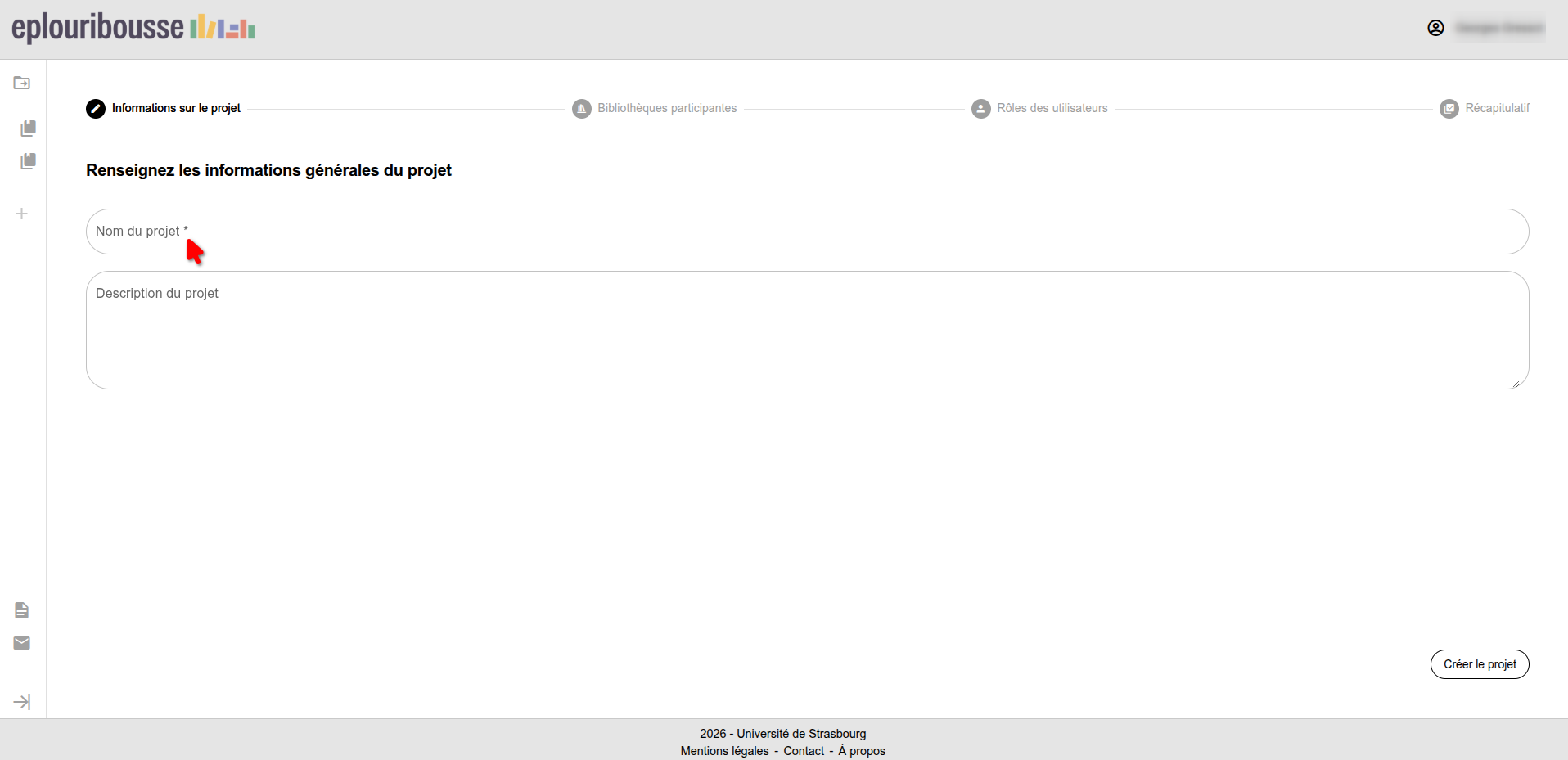Image resolution: width=1568 pixels, height=760 pixels.
Task: Click the Bibliothèques participantes step icon
Action: coord(582,109)
